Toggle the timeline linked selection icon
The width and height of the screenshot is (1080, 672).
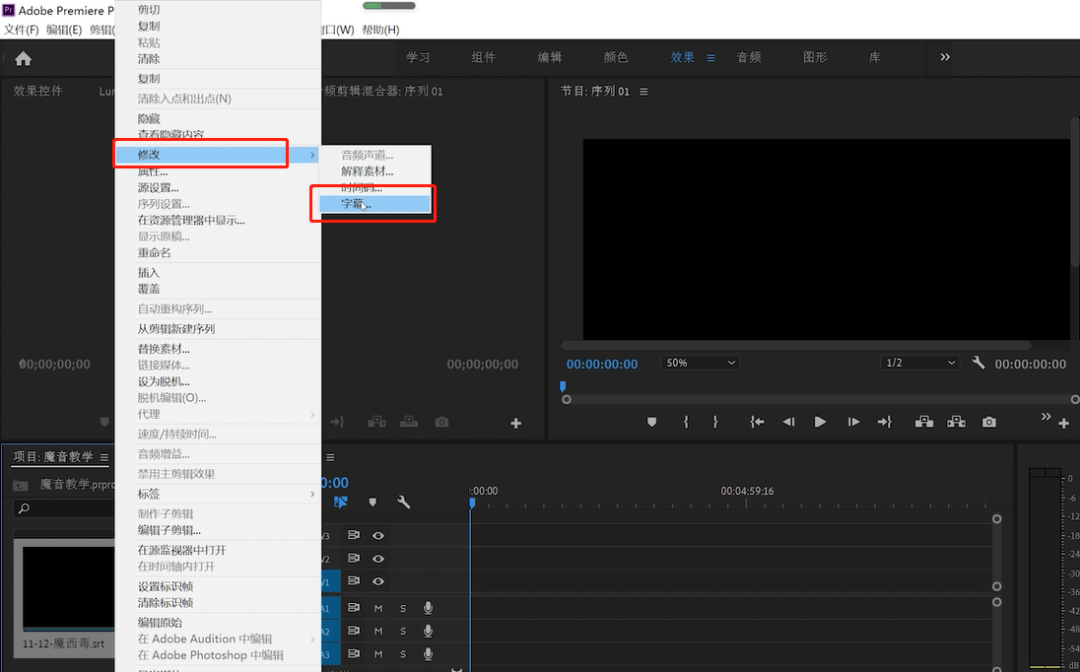click(x=340, y=503)
